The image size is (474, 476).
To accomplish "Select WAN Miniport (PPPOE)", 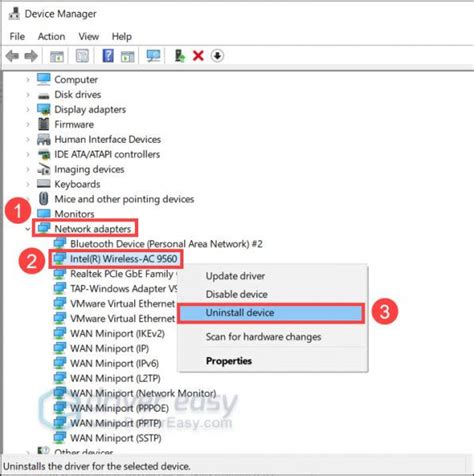I will point(119,408).
